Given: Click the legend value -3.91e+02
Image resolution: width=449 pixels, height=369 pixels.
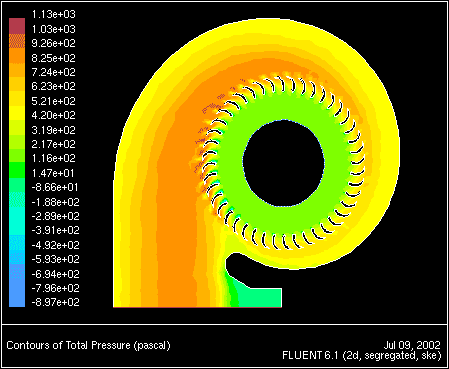Looking at the screenshot, I should pos(55,230).
